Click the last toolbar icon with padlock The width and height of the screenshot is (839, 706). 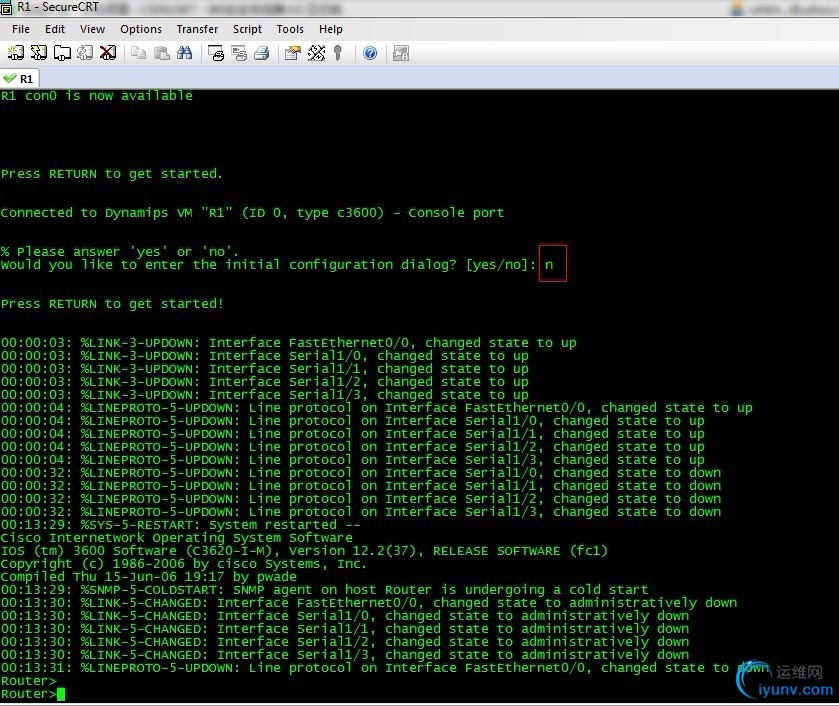click(x=401, y=53)
